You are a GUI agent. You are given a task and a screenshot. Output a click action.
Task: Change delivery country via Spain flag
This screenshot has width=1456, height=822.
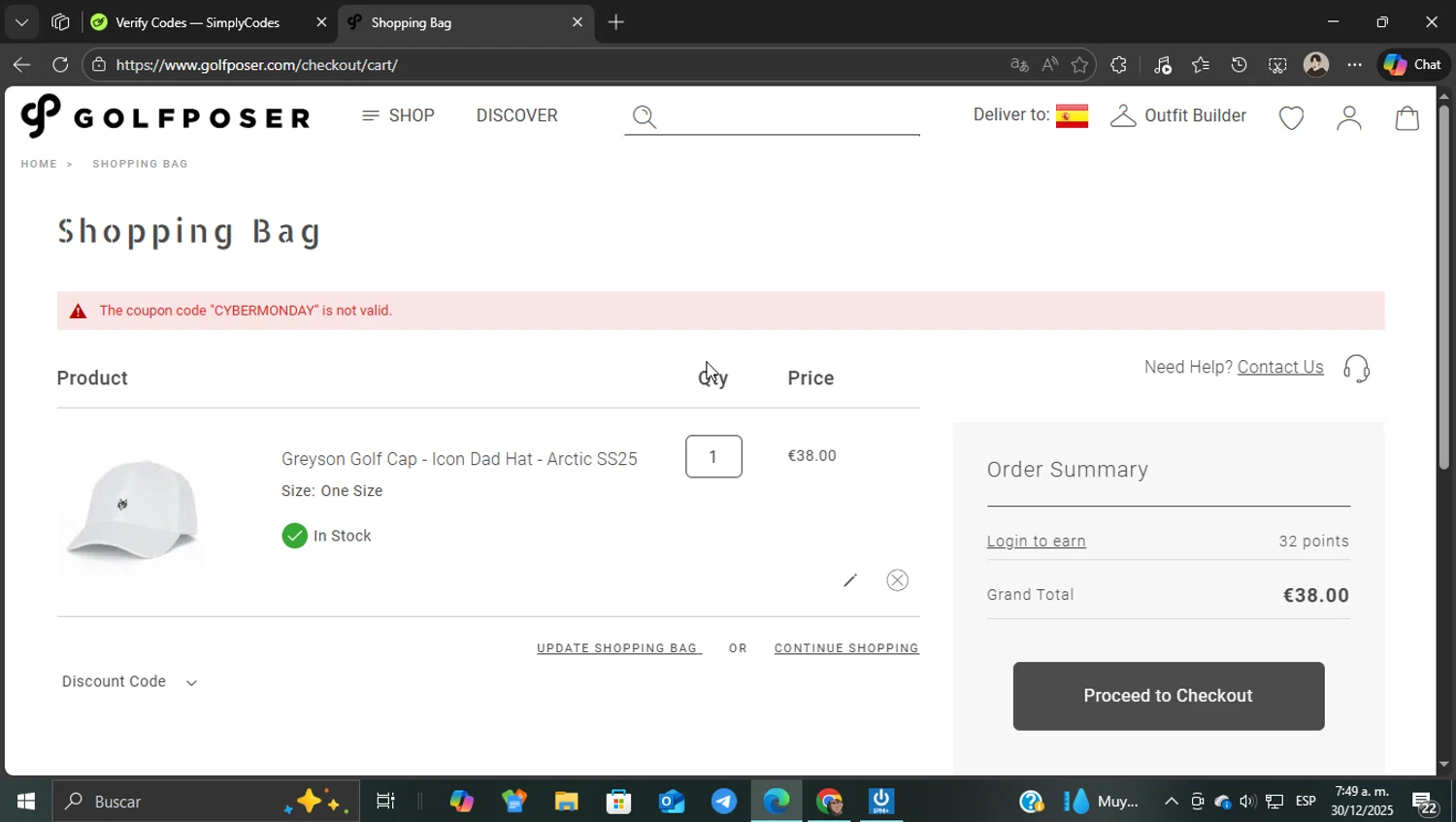[x=1072, y=115]
